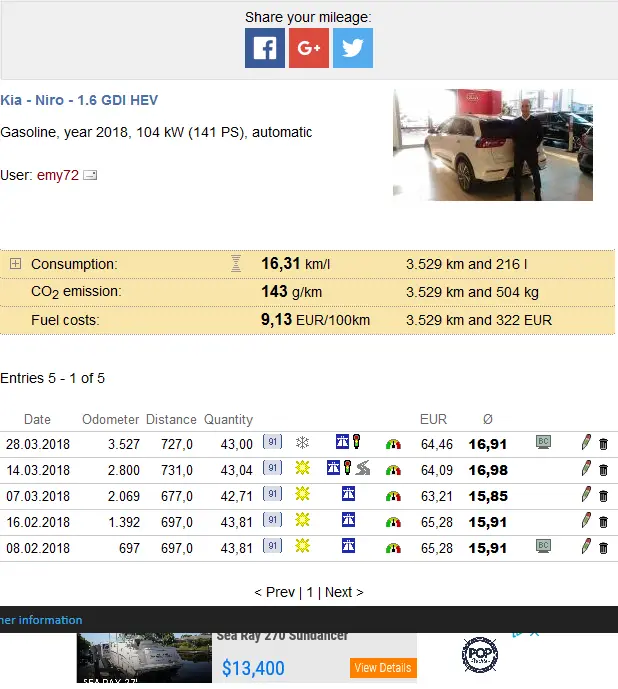Image resolution: width=618 pixels, height=689 pixels.
Task: Click the EUR column header
Action: click(x=433, y=419)
